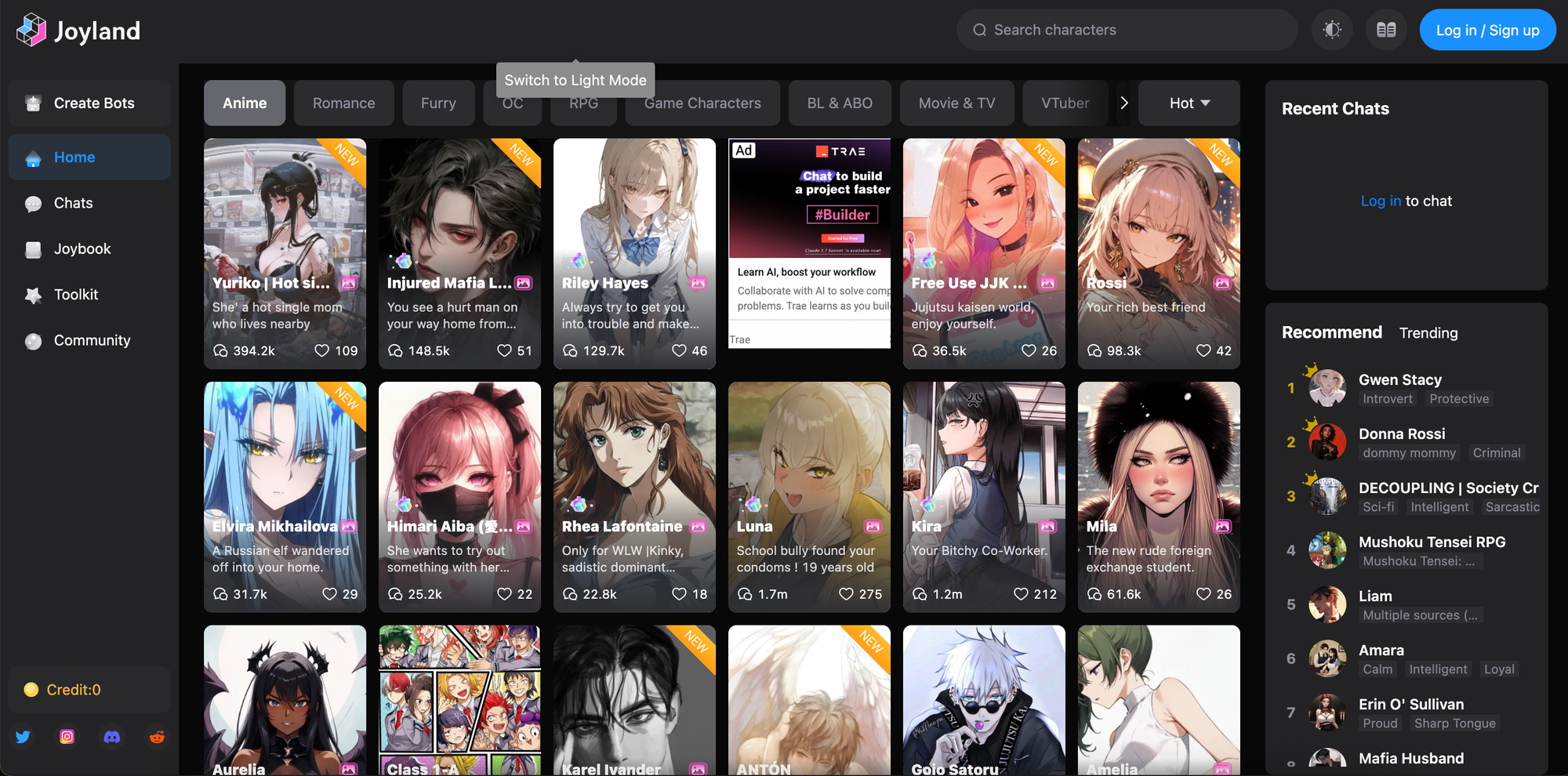Select the Anime category tab
The height and width of the screenshot is (776, 1568).
245,103
